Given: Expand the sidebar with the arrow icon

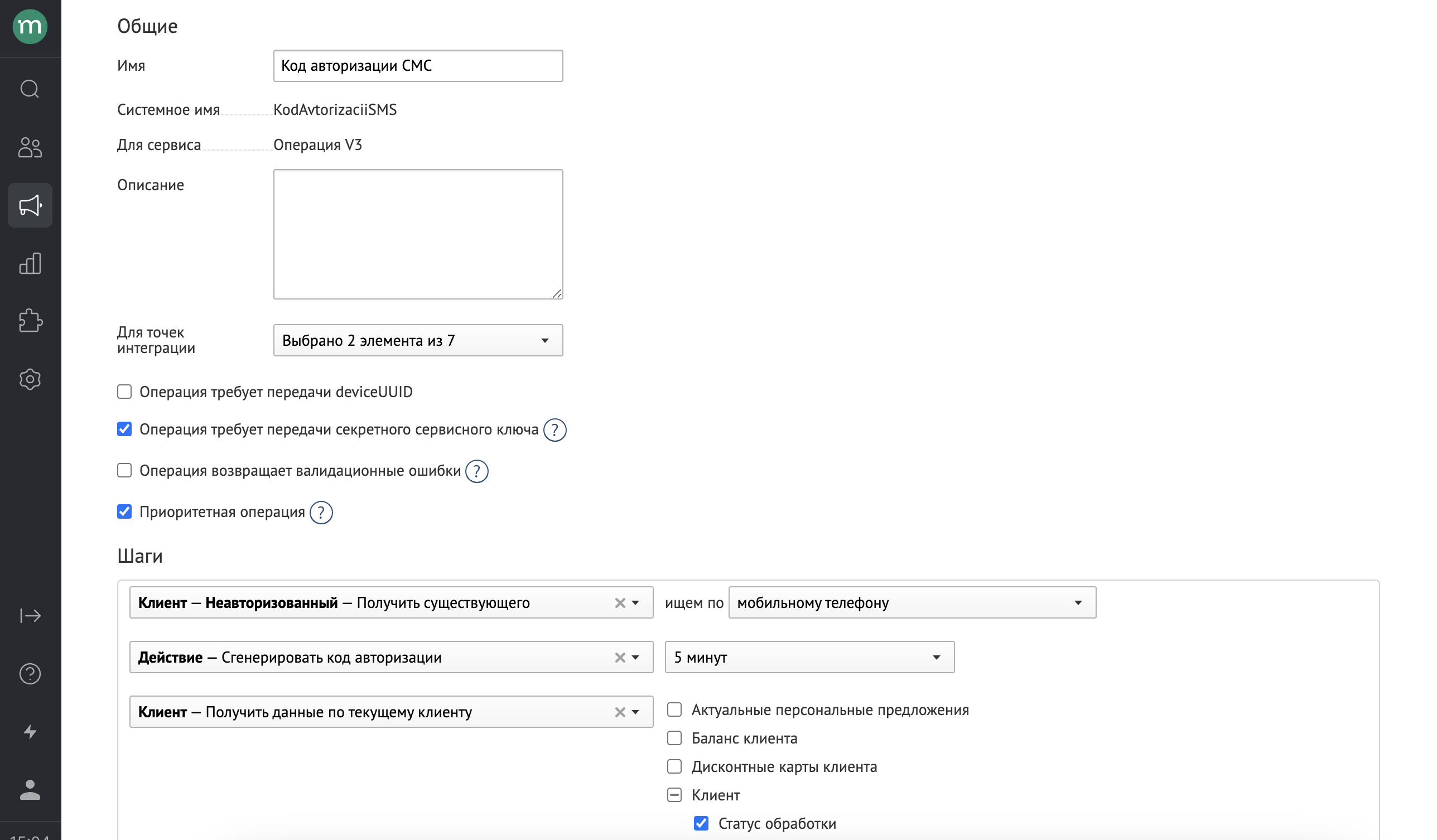Looking at the screenshot, I should (30, 616).
